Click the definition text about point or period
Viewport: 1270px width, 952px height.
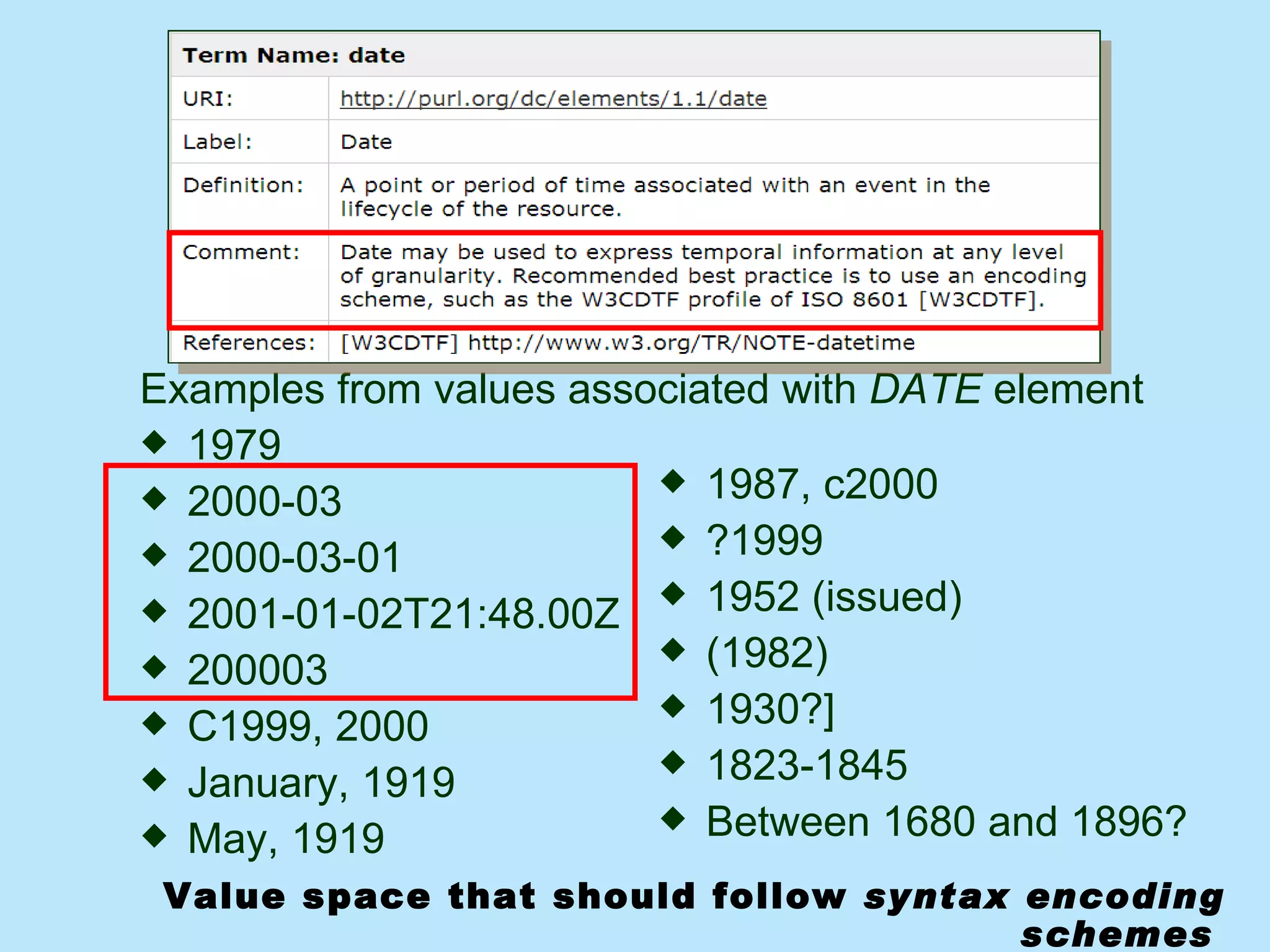[x=665, y=197]
